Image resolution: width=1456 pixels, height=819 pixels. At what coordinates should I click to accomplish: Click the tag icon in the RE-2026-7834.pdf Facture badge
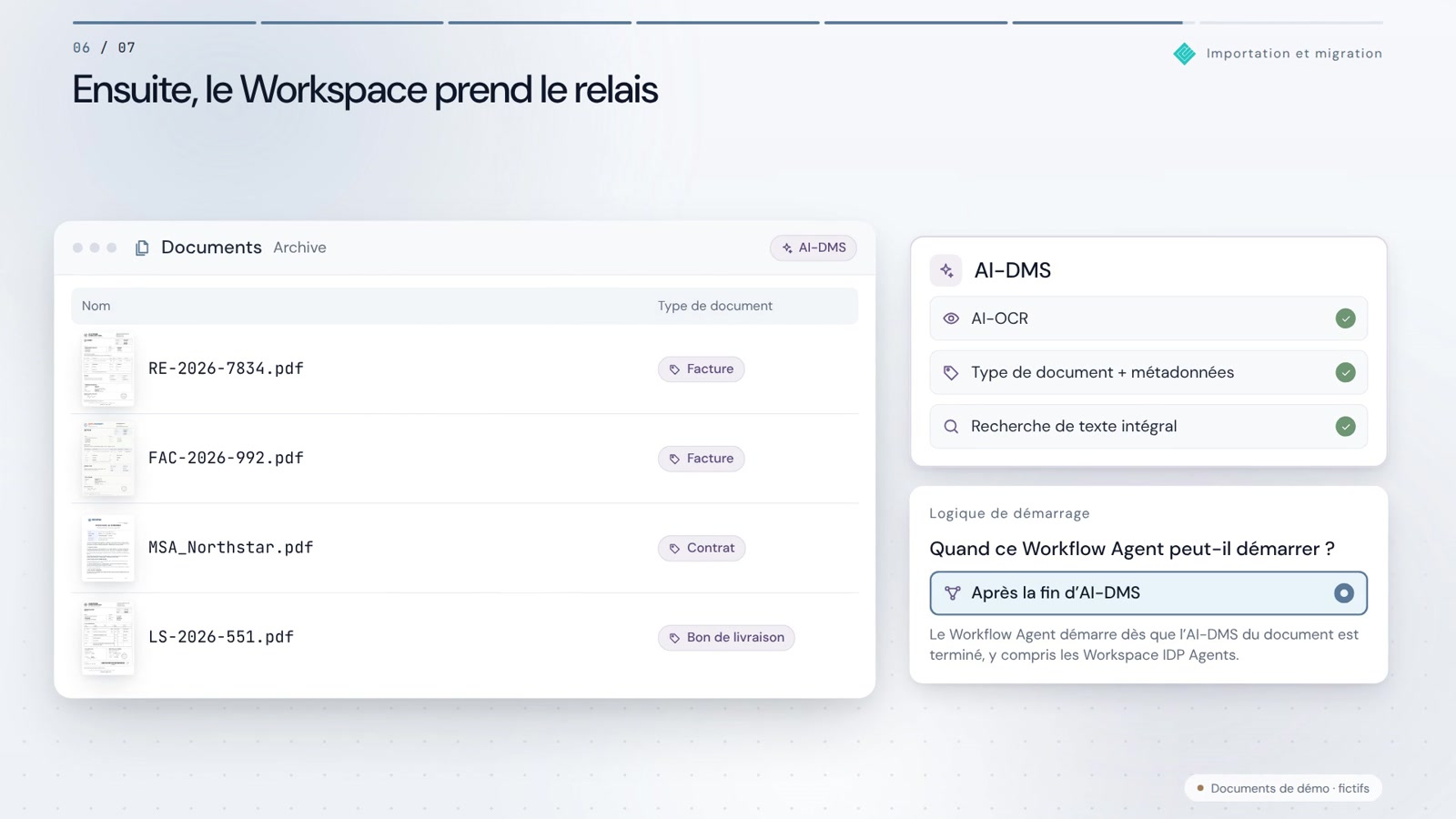coord(674,369)
